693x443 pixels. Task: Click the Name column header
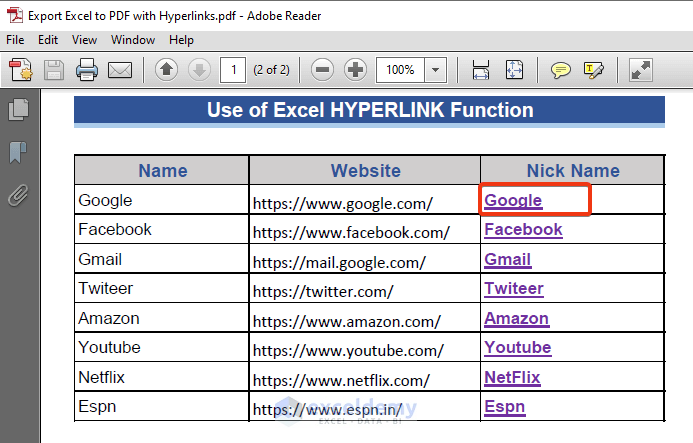(x=162, y=170)
